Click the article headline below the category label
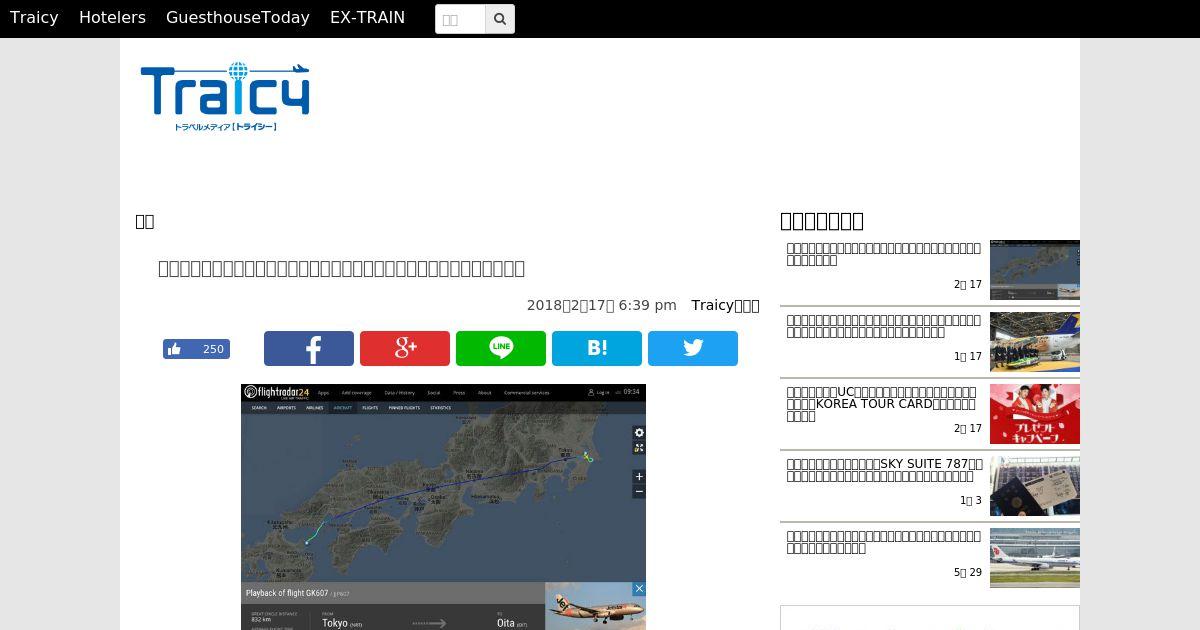This screenshot has height=630, width=1200. coord(341,268)
